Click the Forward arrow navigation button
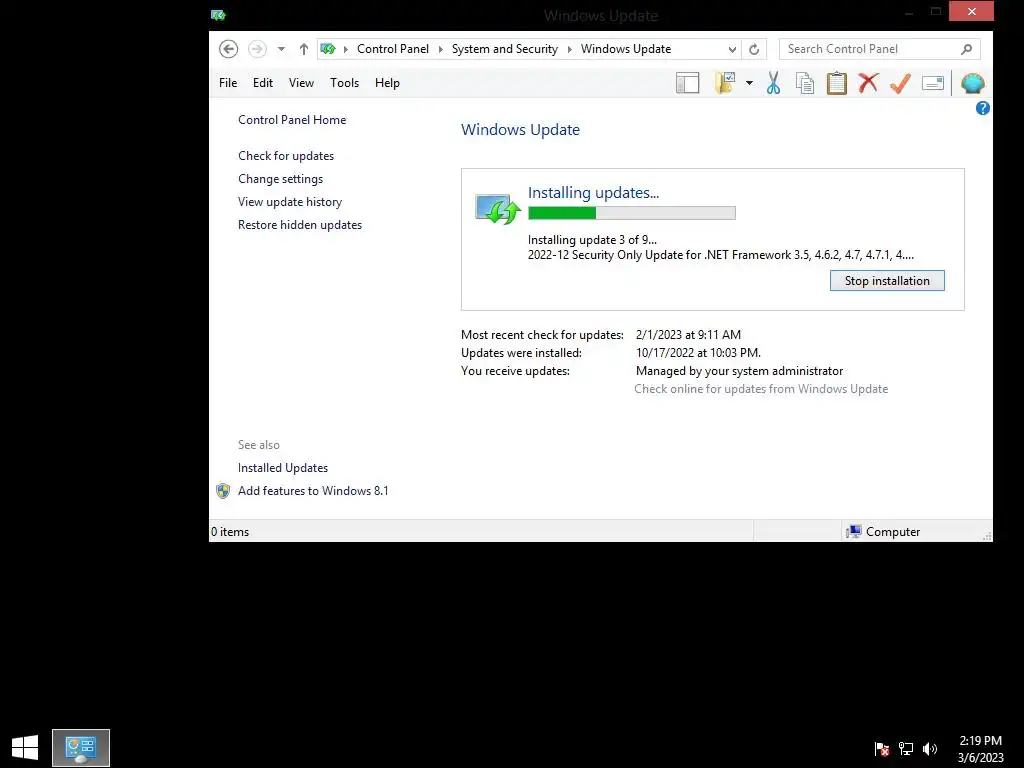 point(257,49)
